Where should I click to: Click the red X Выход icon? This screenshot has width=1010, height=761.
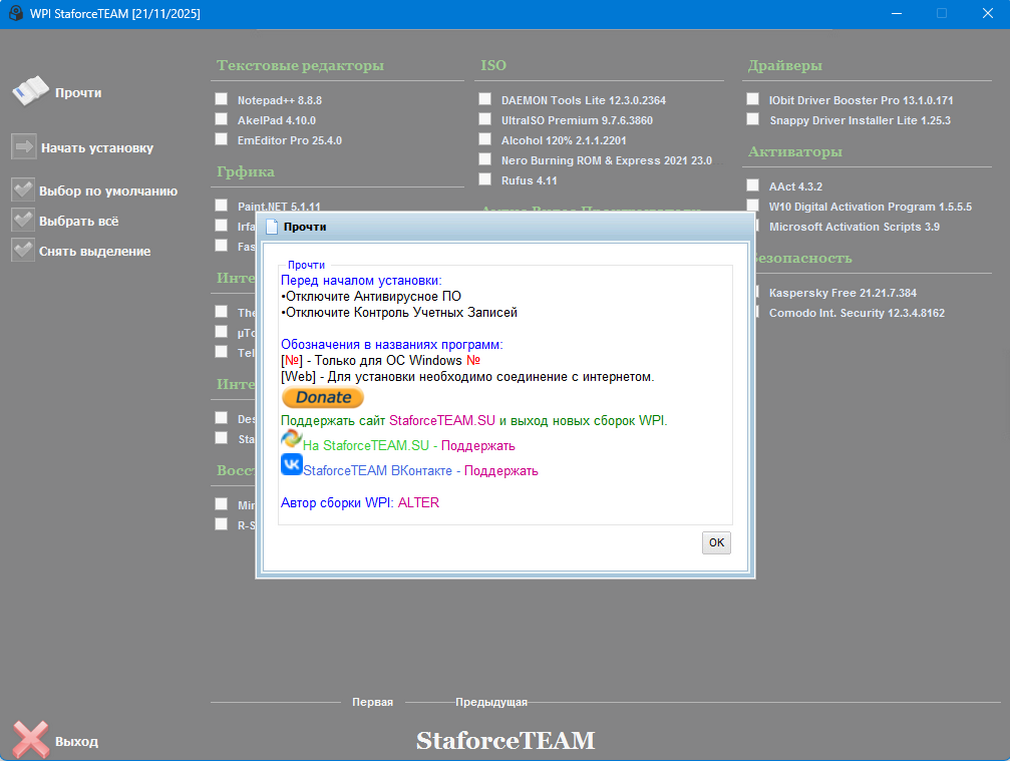30,740
